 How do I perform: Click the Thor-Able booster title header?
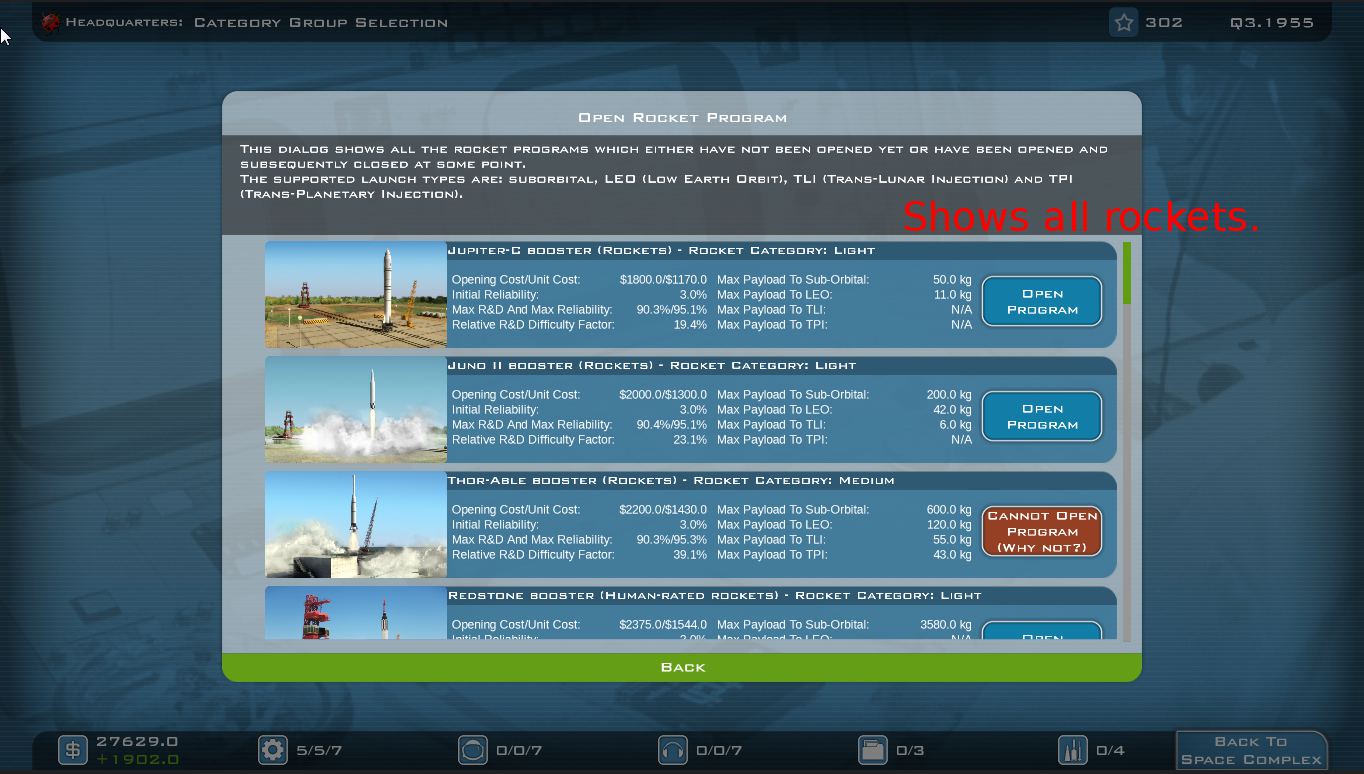click(x=671, y=480)
